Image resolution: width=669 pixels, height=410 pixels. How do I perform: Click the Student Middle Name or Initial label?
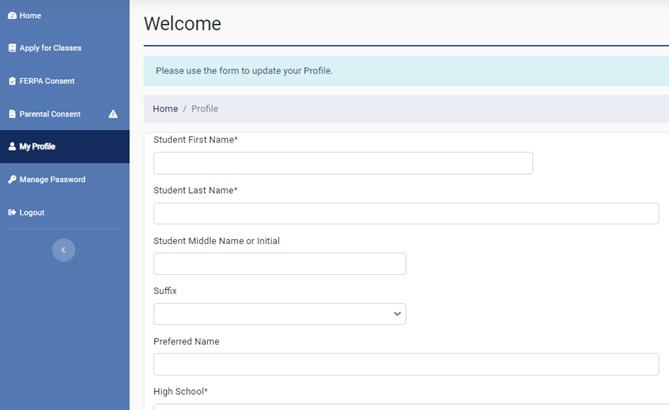click(x=216, y=241)
